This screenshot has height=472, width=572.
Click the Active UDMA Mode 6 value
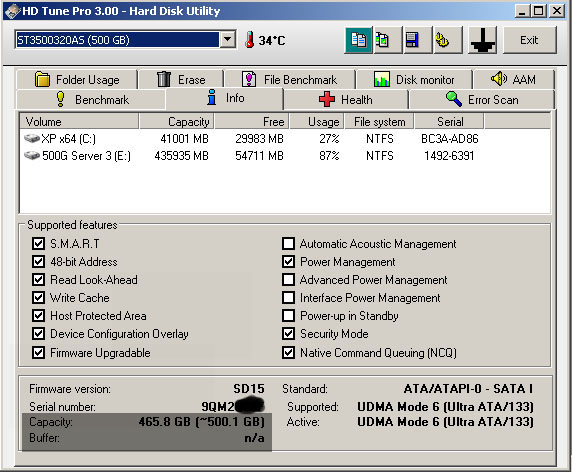click(x=445, y=422)
